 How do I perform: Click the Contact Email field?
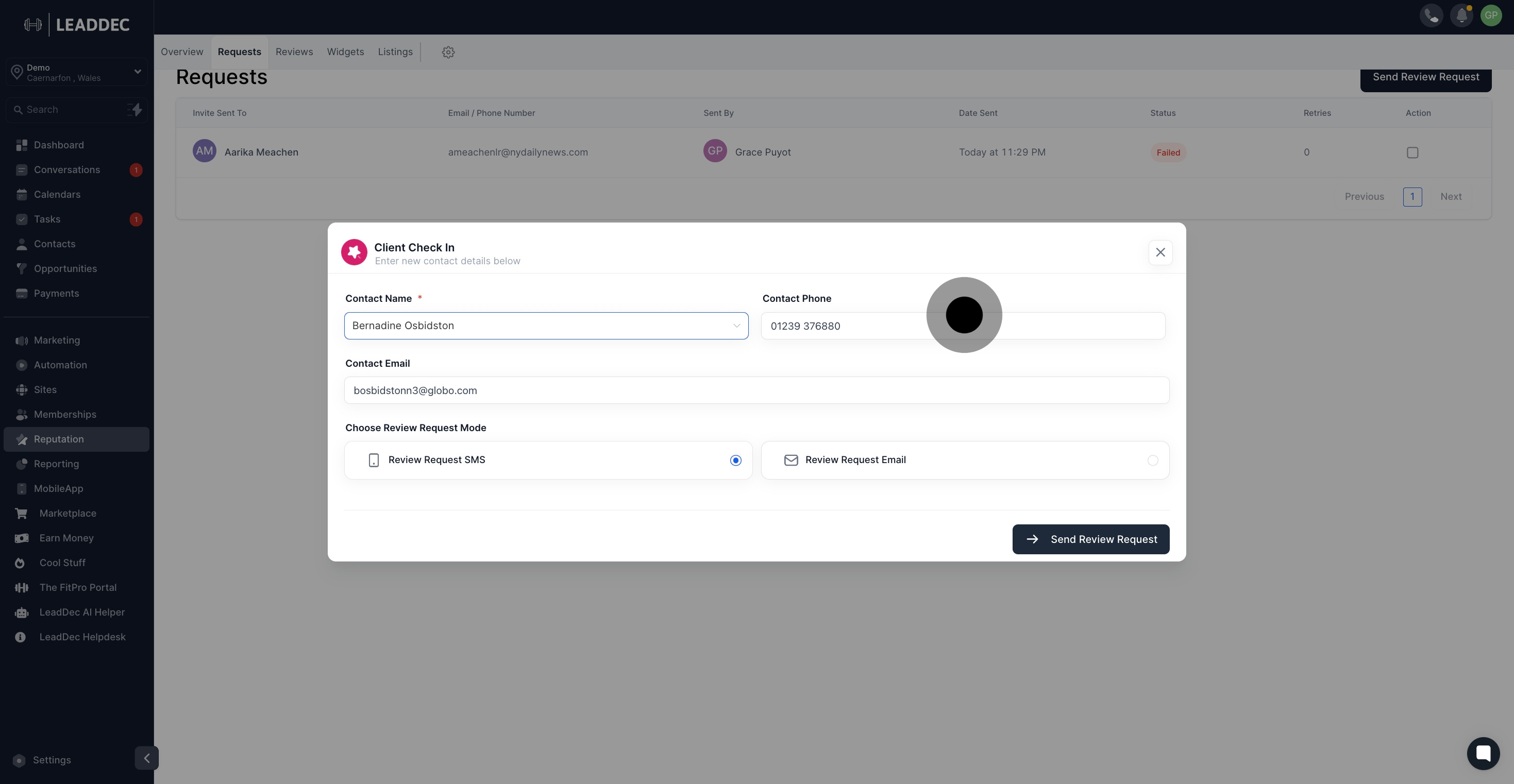pos(756,390)
